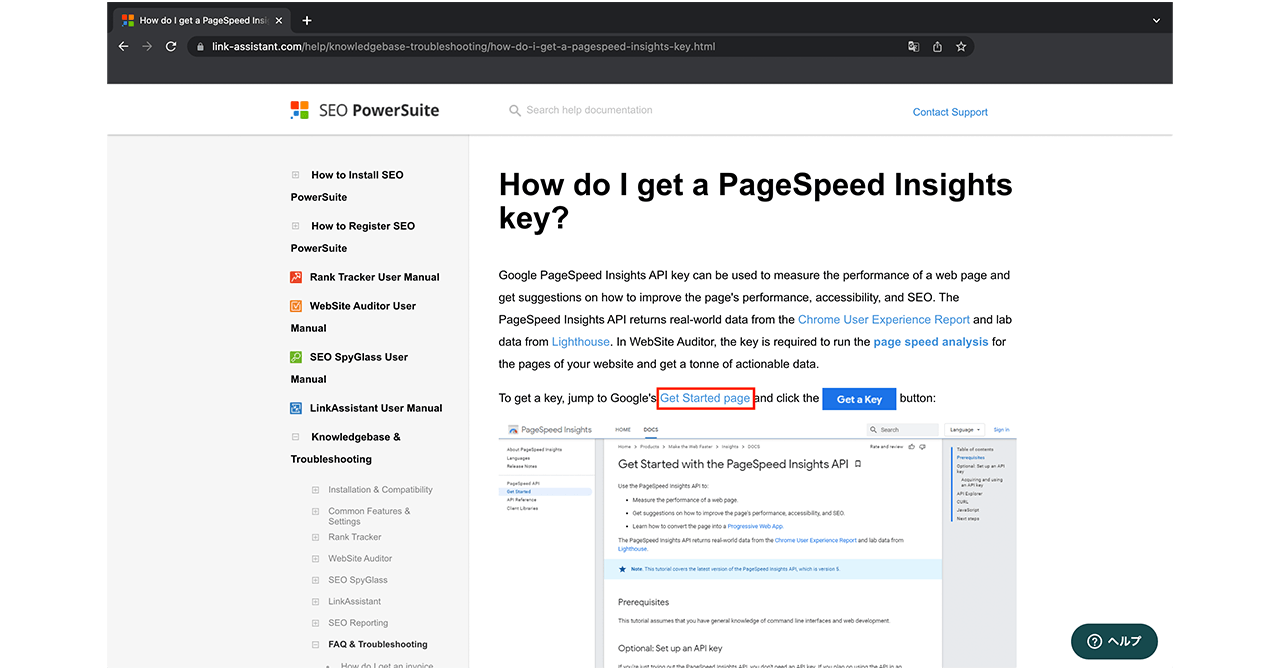Expand Installation & Compatibility subsection
The height and width of the screenshot is (670, 1280).
pyautogui.click(x=315, y=490)
